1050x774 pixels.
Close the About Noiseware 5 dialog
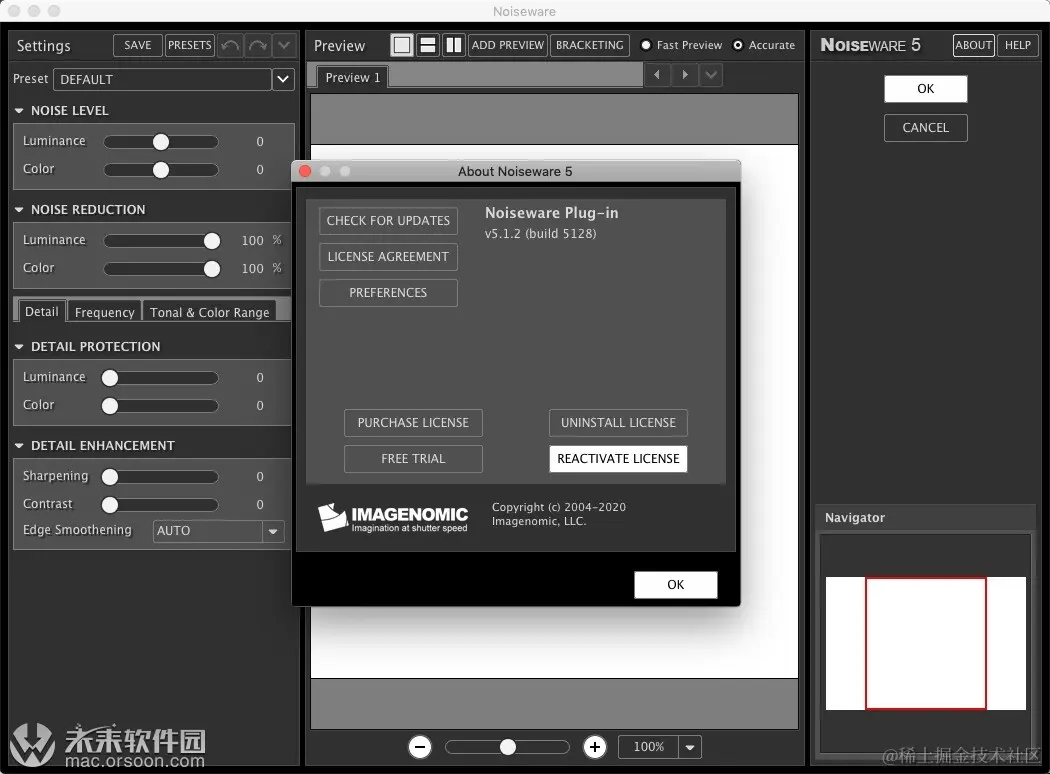pos(305,171)
